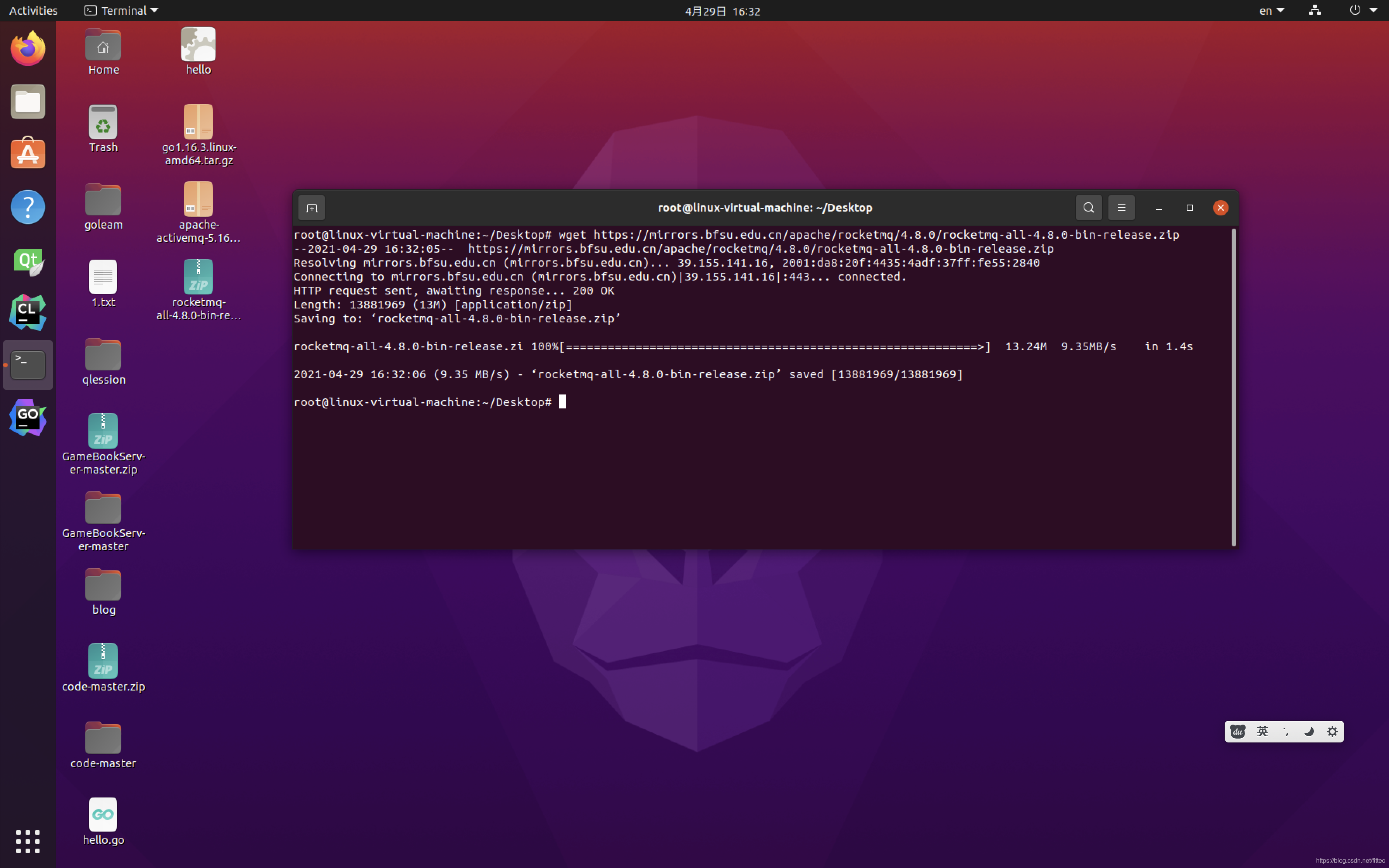
Task: Click the wget download URL text
Action: pos(886,235)
